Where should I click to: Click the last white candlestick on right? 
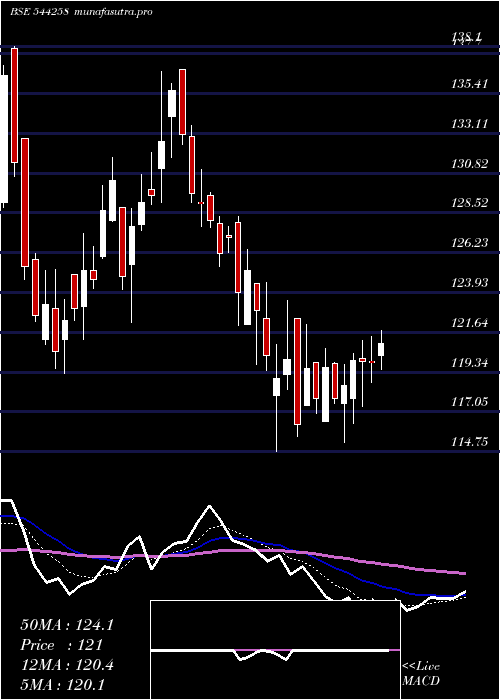point(381,349)
